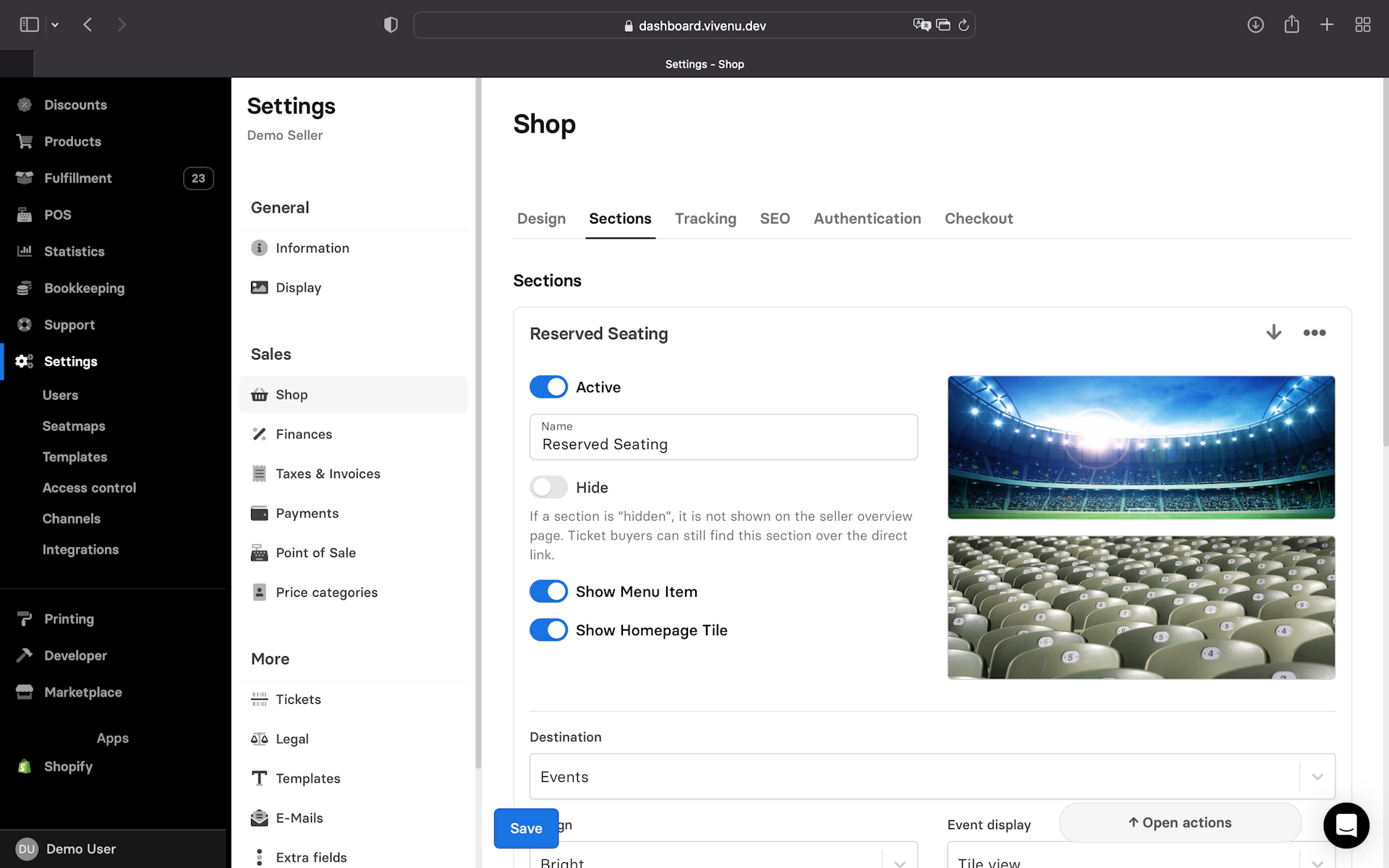Image resolution: width=1389 pixels, height=868 pixels.
Task: Enable the Hide section toggle
Action: [548, 488]
